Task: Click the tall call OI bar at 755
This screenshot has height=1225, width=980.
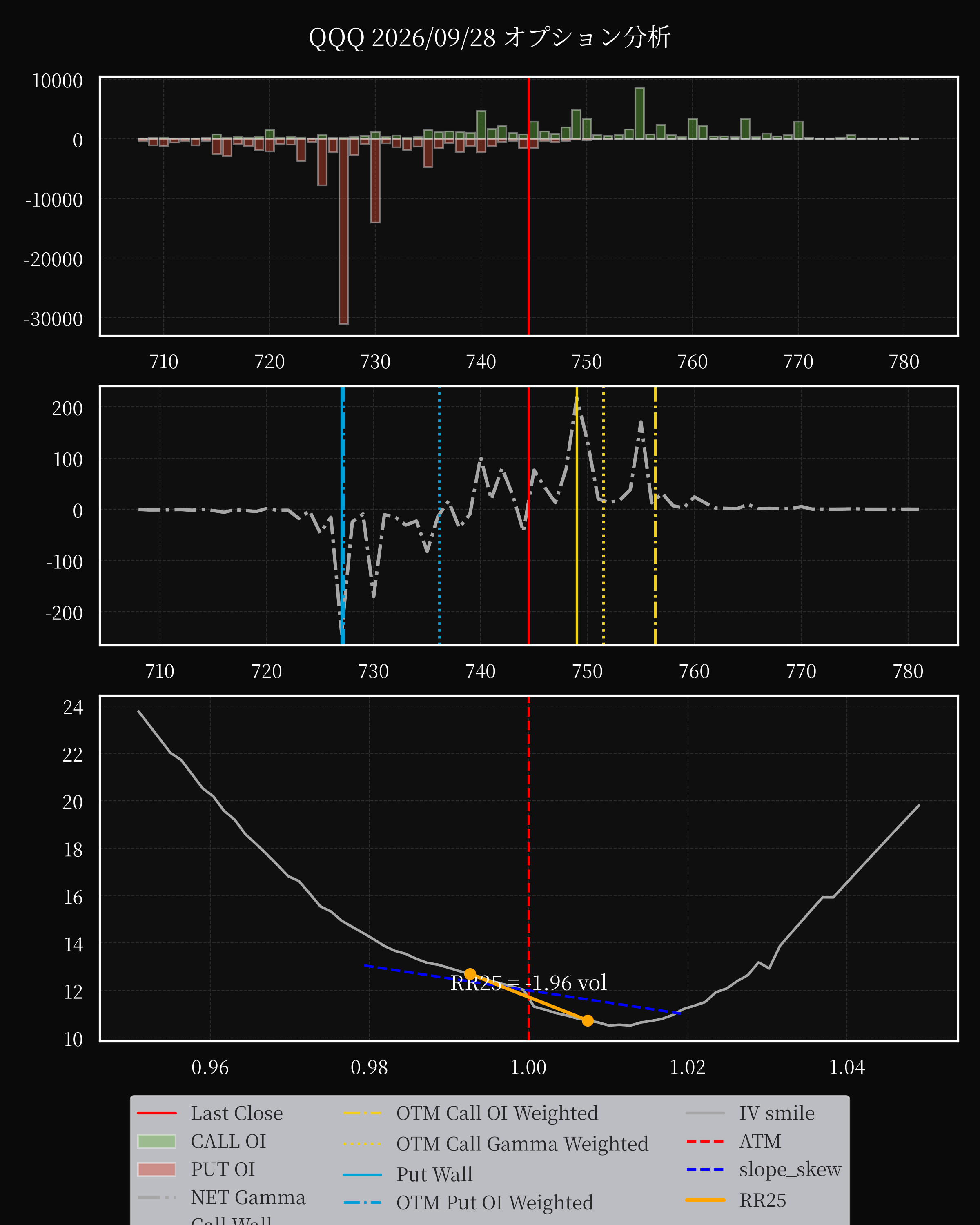Action: coord(639,114)
